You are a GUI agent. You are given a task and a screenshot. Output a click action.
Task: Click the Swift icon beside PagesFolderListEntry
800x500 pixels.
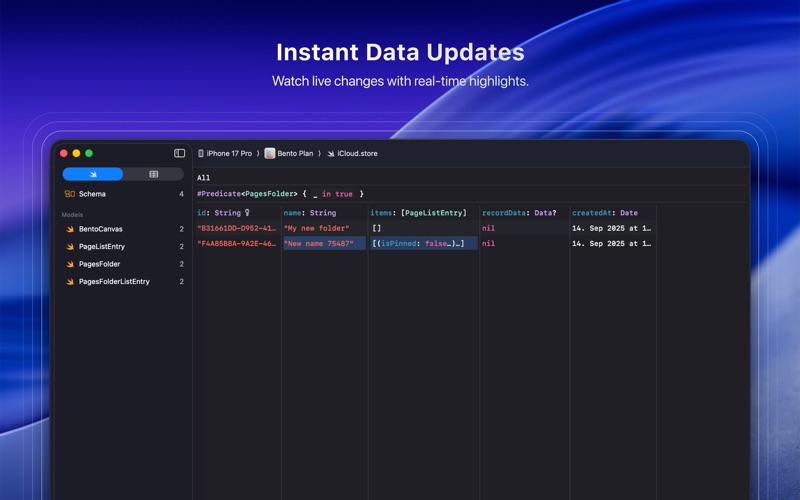coord(70,281)
